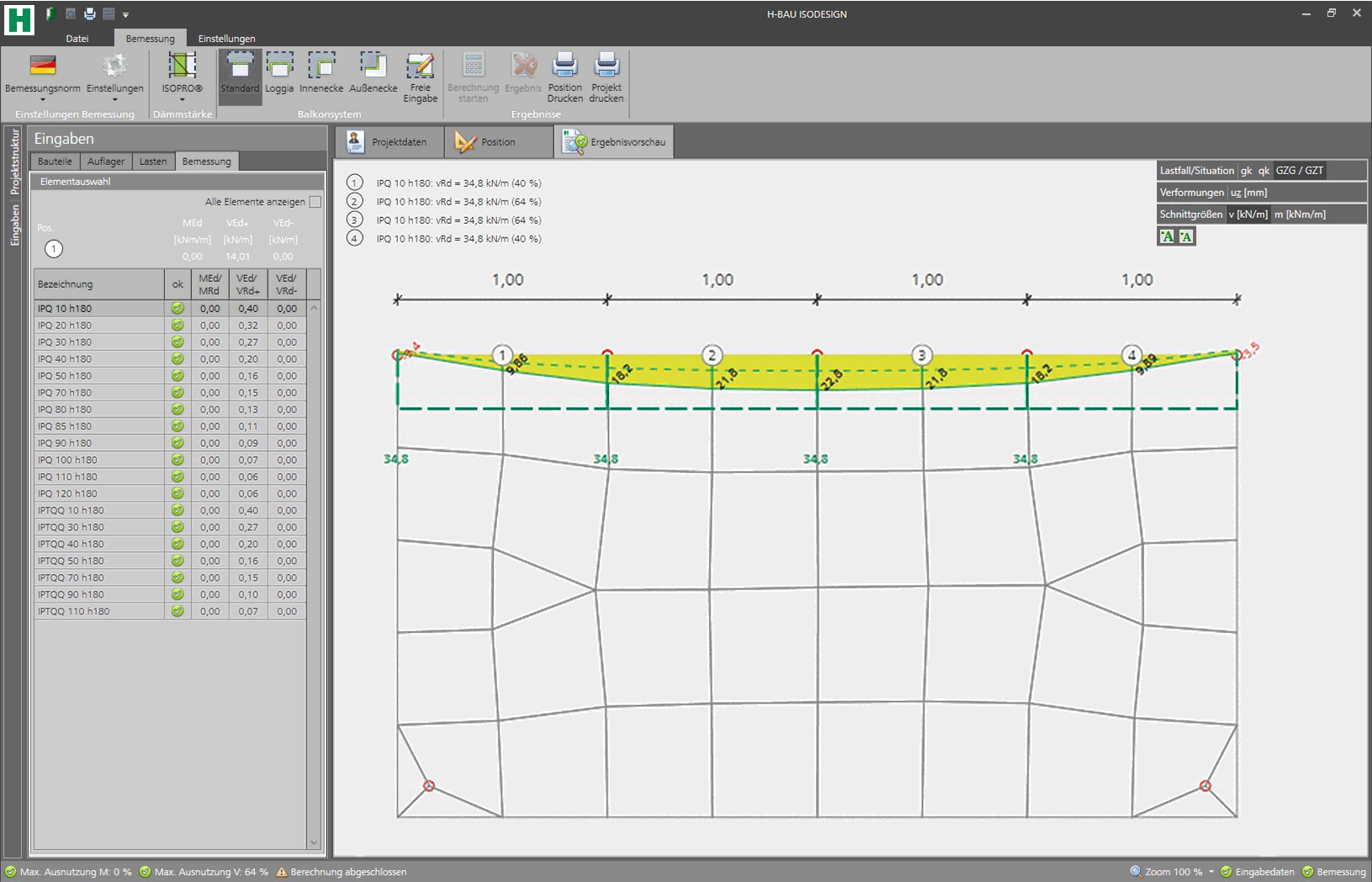
Task: Click the Zoom magnifier icon in status bar
Action: (x=1136, y=872)
